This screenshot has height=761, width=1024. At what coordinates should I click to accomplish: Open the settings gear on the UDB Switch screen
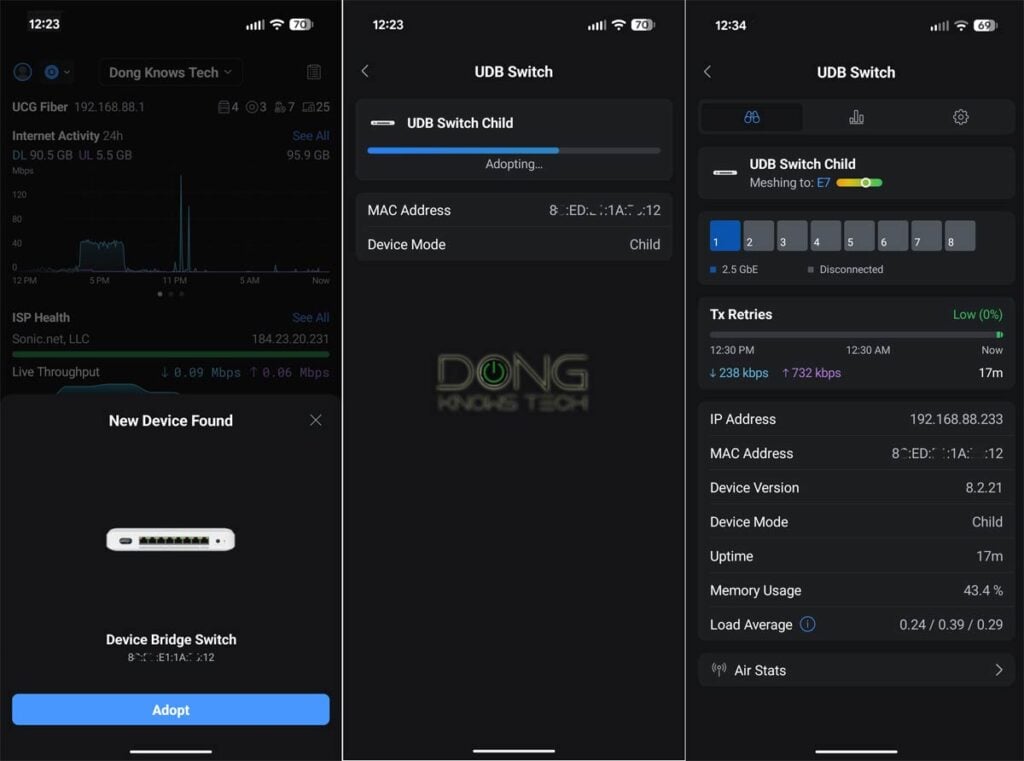click(x=961, y=117)
